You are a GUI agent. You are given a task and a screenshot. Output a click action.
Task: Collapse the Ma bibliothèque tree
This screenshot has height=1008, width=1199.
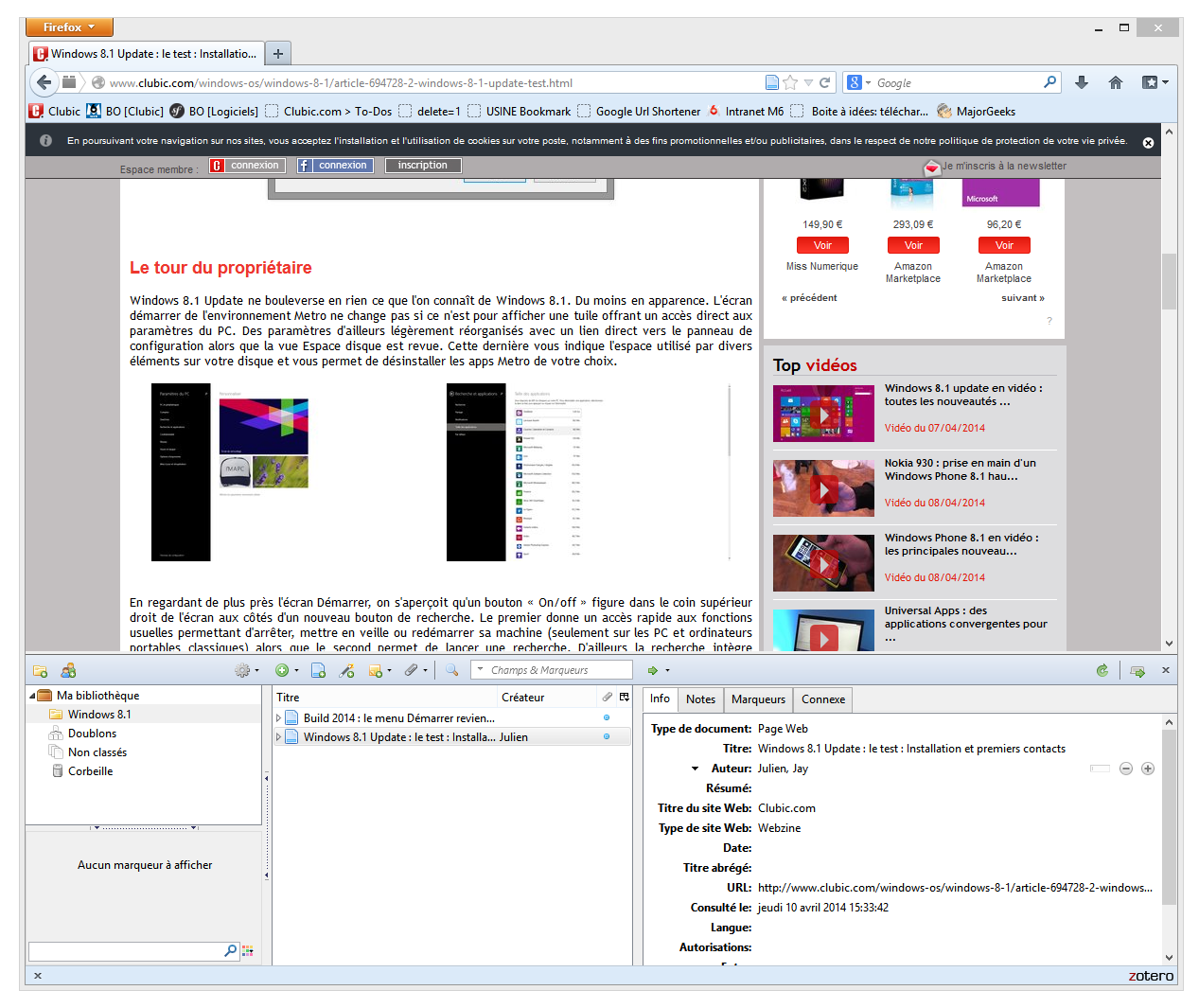click(x=33, y=696)
